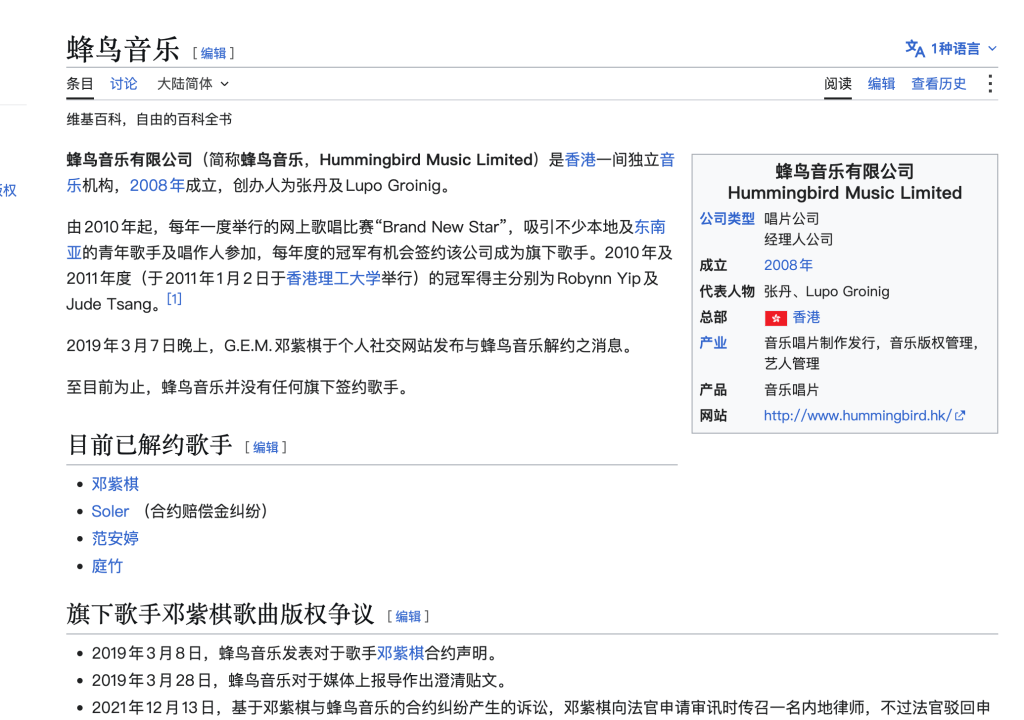Click sentence 至目前为止，蜂鸟音乐并没有任何旗下签约歌手
Image resolution: width=1024 pixels, height=720 pixels.
pyautogui.click(x=238, y=387)
